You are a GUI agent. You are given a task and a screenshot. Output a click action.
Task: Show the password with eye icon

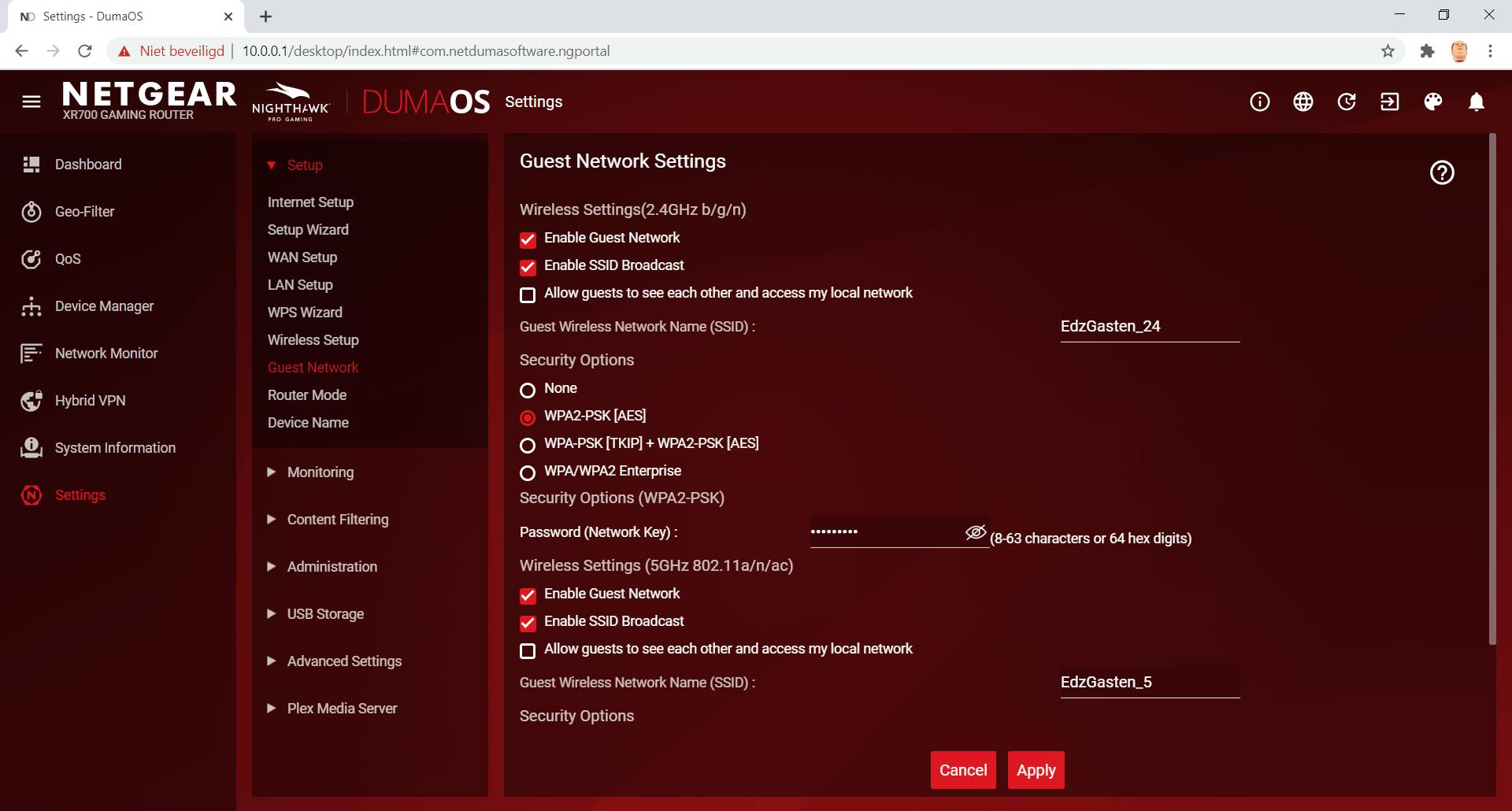(976, 532)
